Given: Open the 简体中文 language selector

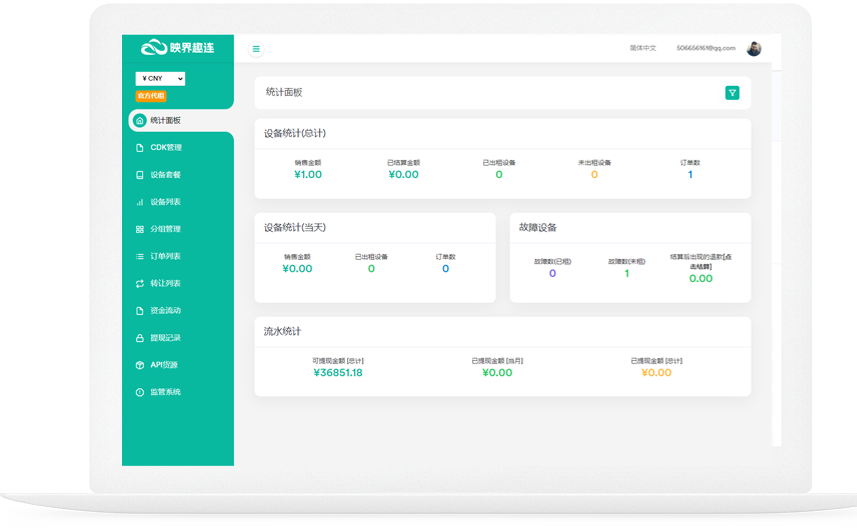Looking at the screenshot, I should click(642, 48).
